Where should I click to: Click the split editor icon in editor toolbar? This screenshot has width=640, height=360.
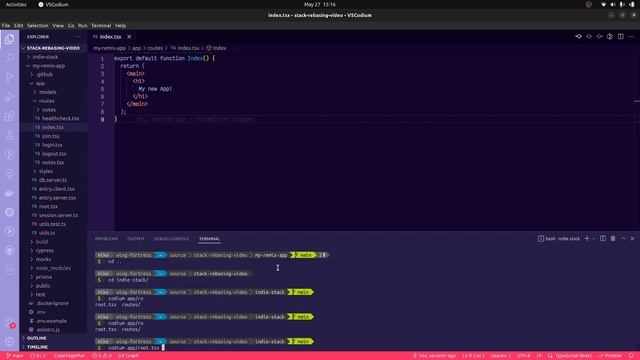click(620, 36)
